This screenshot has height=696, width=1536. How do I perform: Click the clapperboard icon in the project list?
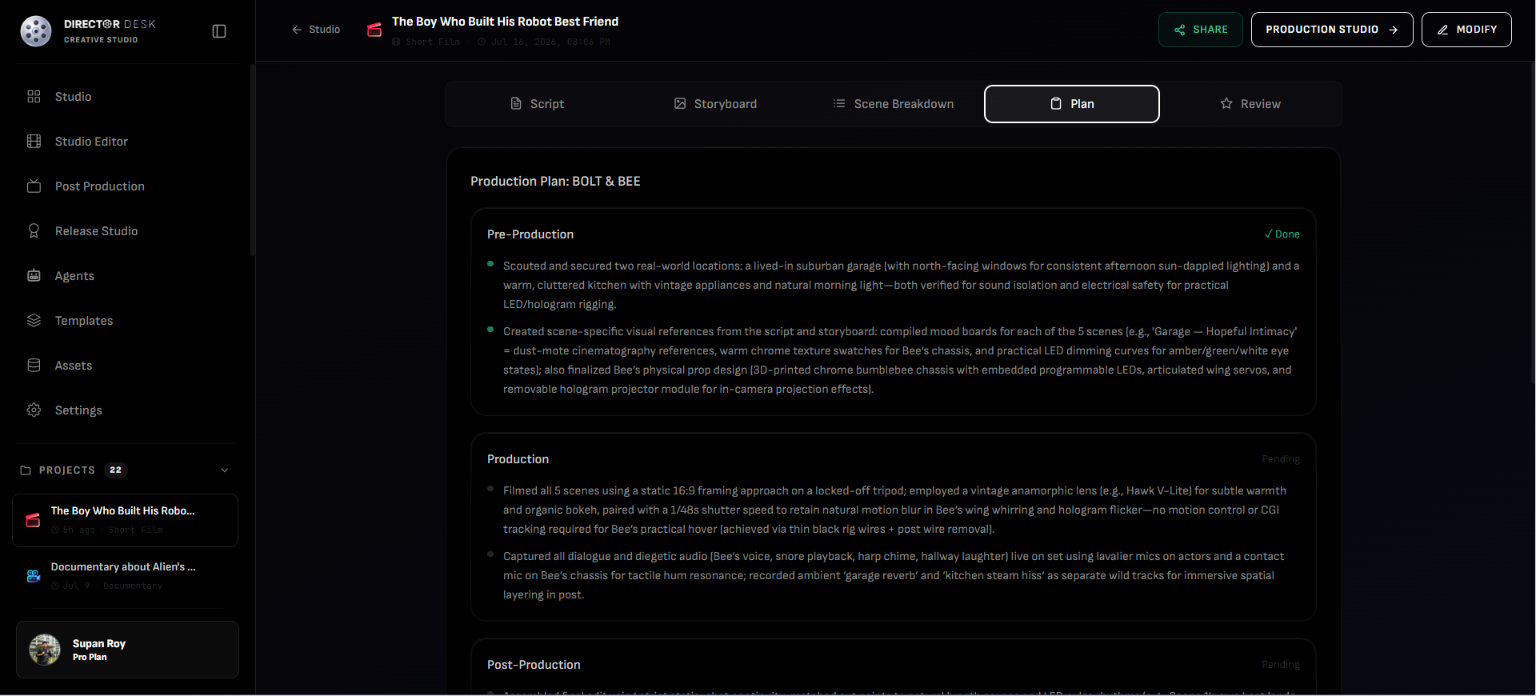(33, 520)
